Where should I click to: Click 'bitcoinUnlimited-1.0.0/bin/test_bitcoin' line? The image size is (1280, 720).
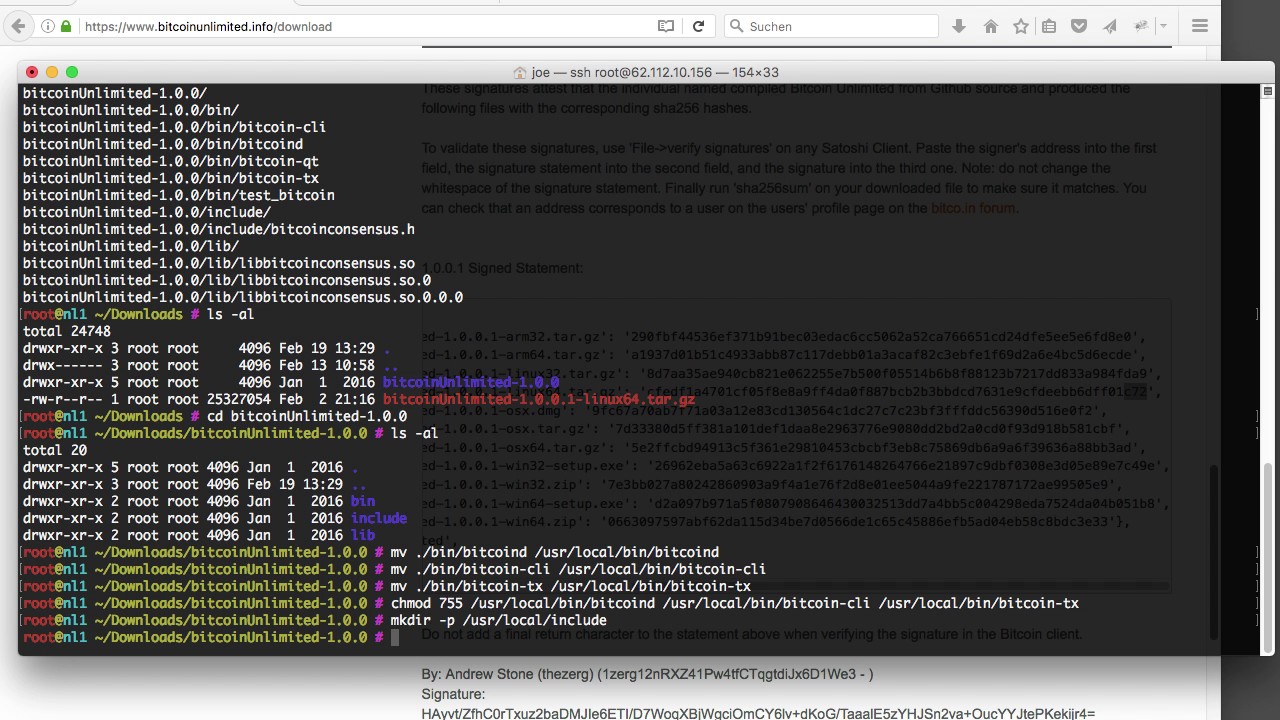pyautogui.click(x=179, y=196)
